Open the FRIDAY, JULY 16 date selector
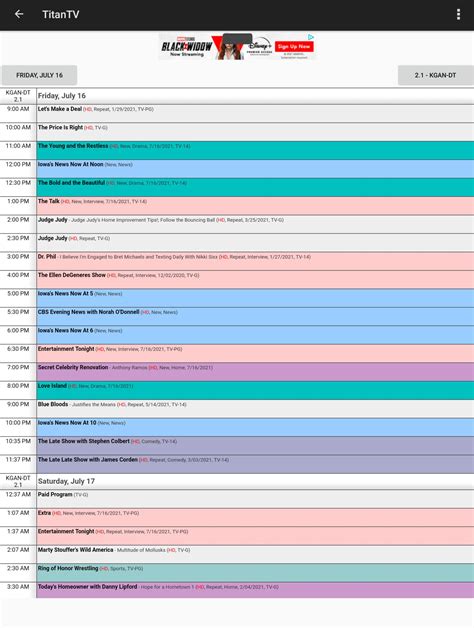Screen dimensions: 474x628 tap(39, 75)
